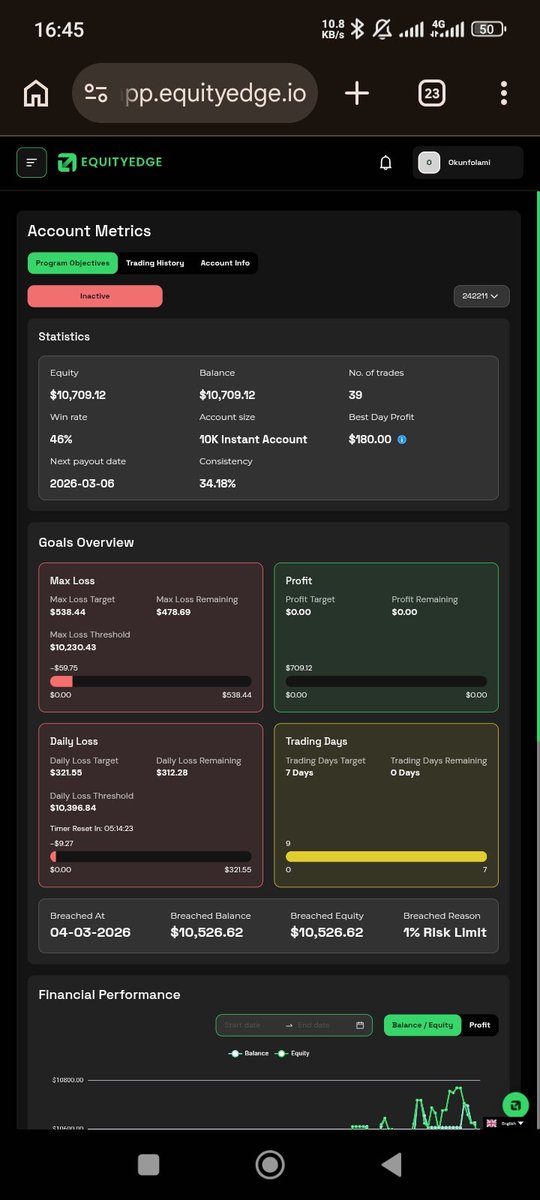Click the Financial Performance heading
The width and height of the screenshot is (540, 1200).
click(109, 995)
